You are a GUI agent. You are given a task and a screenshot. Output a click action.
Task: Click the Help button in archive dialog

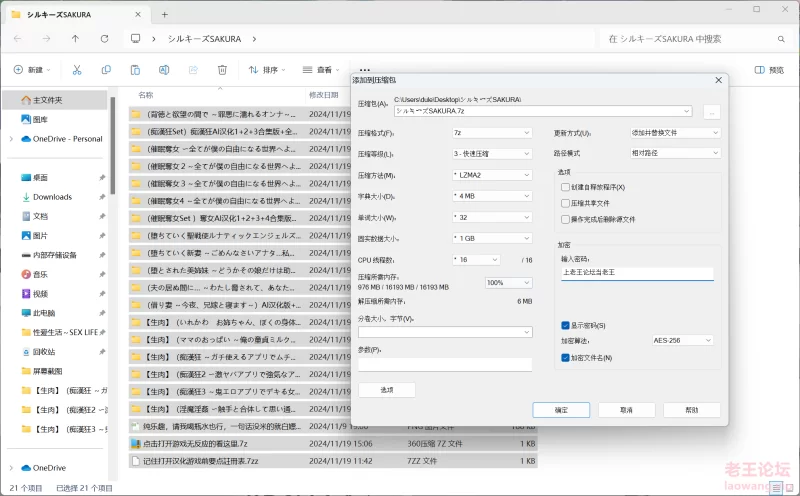tap(692, 410)
